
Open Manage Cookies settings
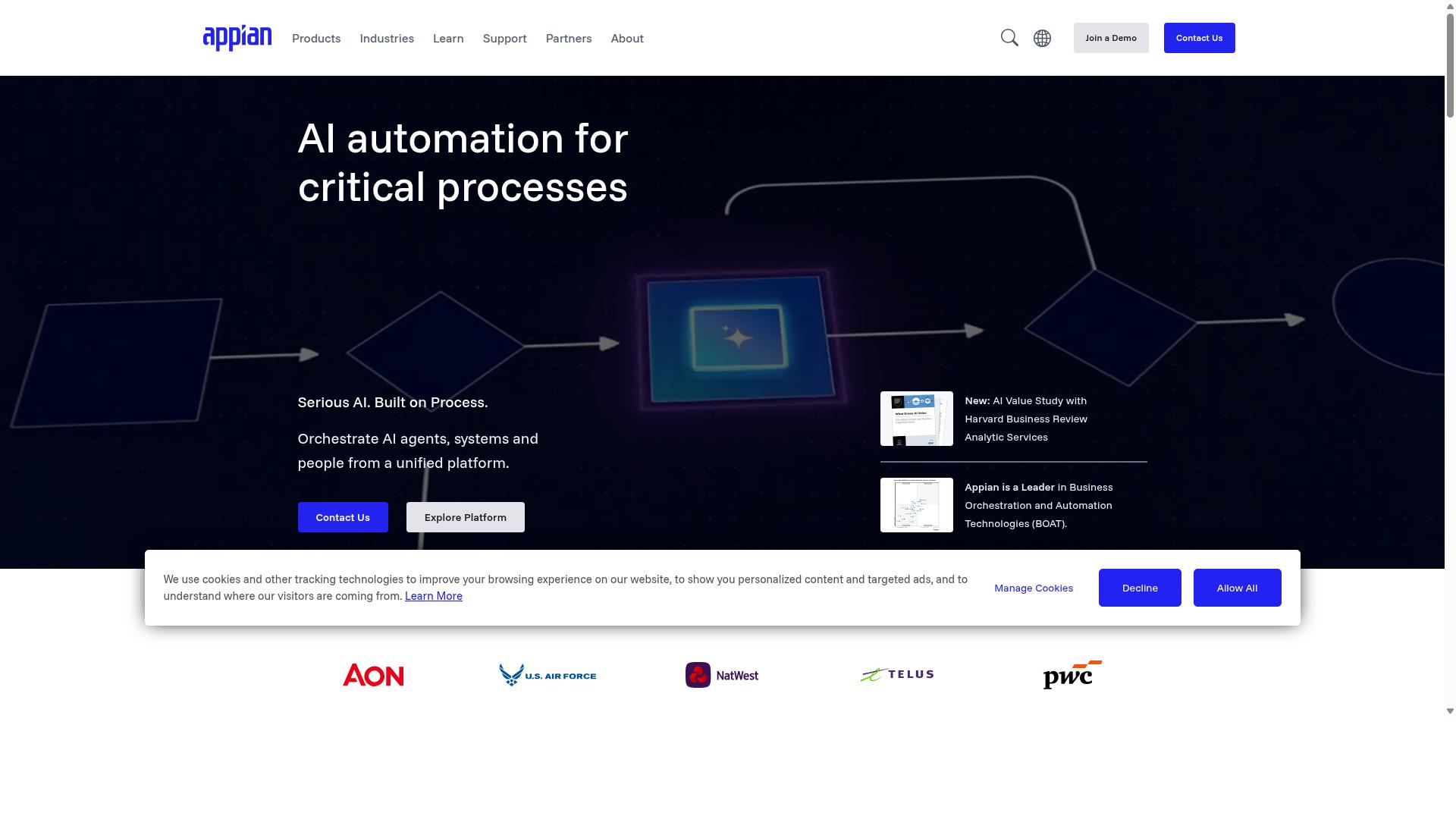[1034, 588]
